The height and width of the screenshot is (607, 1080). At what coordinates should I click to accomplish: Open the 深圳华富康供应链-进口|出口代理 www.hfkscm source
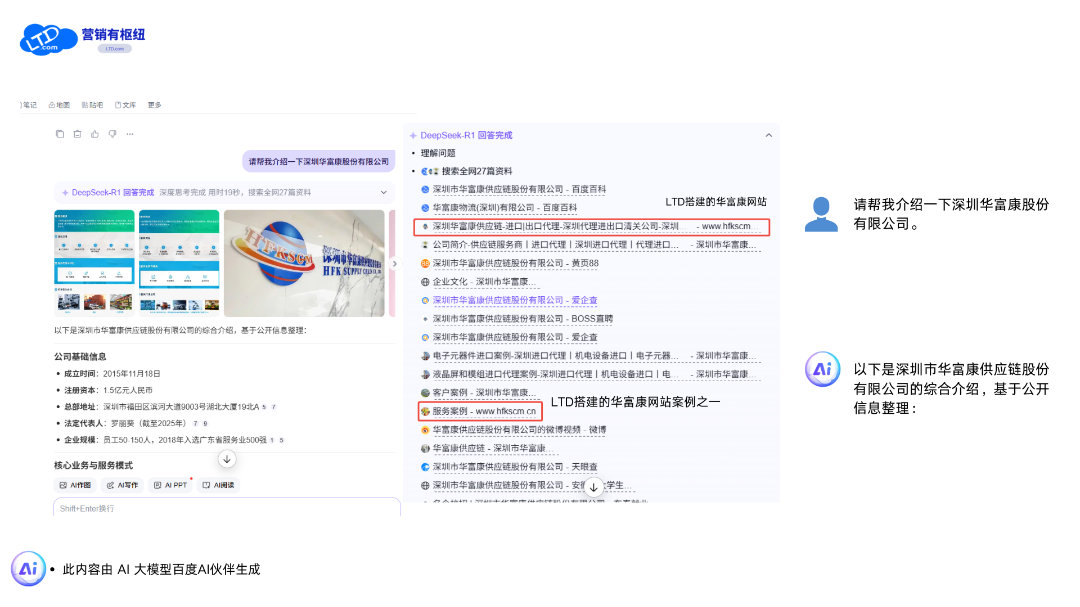[x=592, y=226]
